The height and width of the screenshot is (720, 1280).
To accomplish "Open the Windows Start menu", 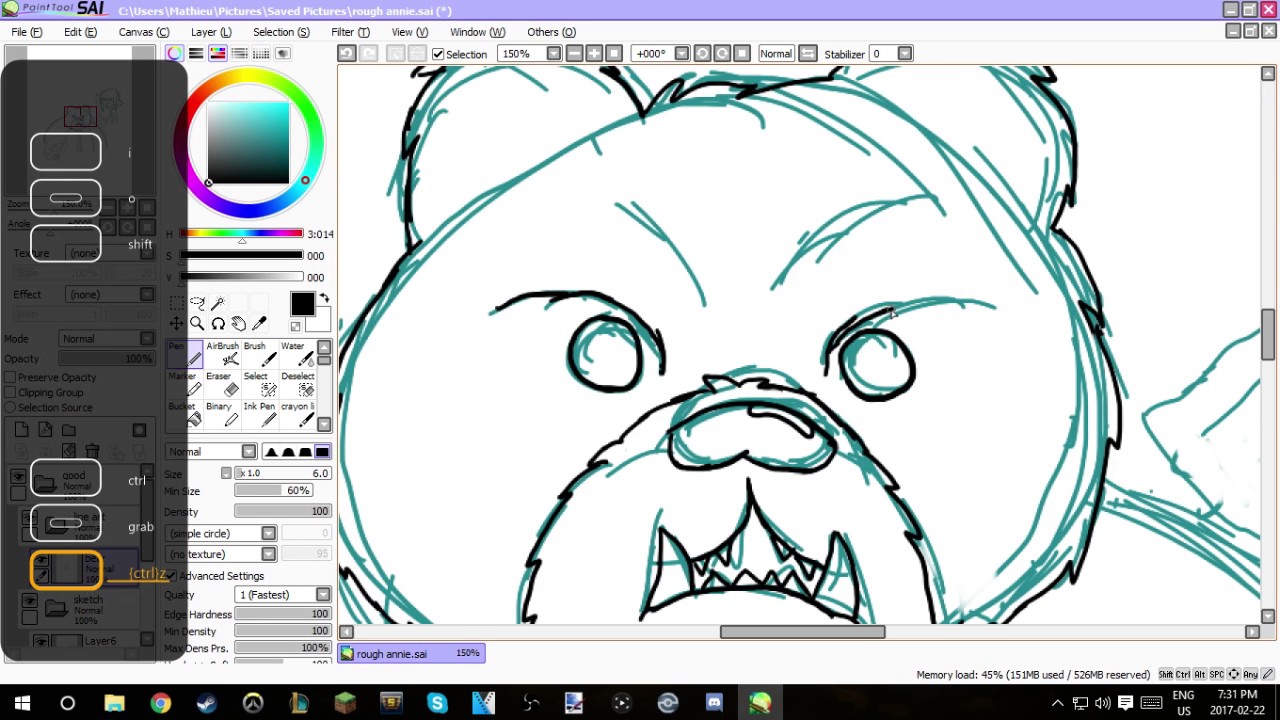I will 22,703.
